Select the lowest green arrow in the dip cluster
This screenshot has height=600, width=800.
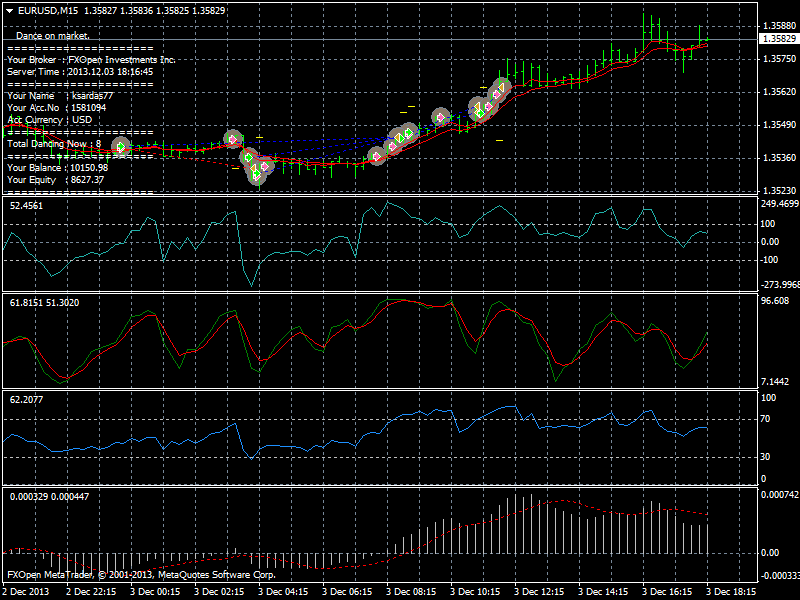tap(257, 174)
